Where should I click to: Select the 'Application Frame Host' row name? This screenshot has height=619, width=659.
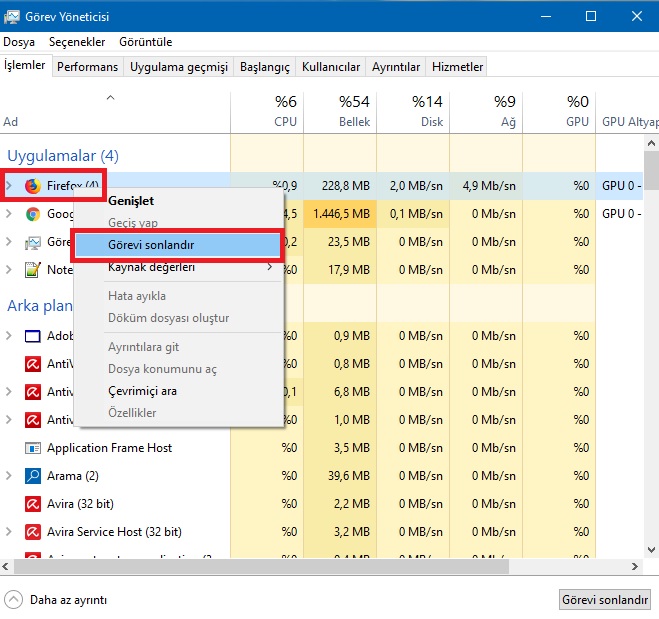[x=109, y=448]
